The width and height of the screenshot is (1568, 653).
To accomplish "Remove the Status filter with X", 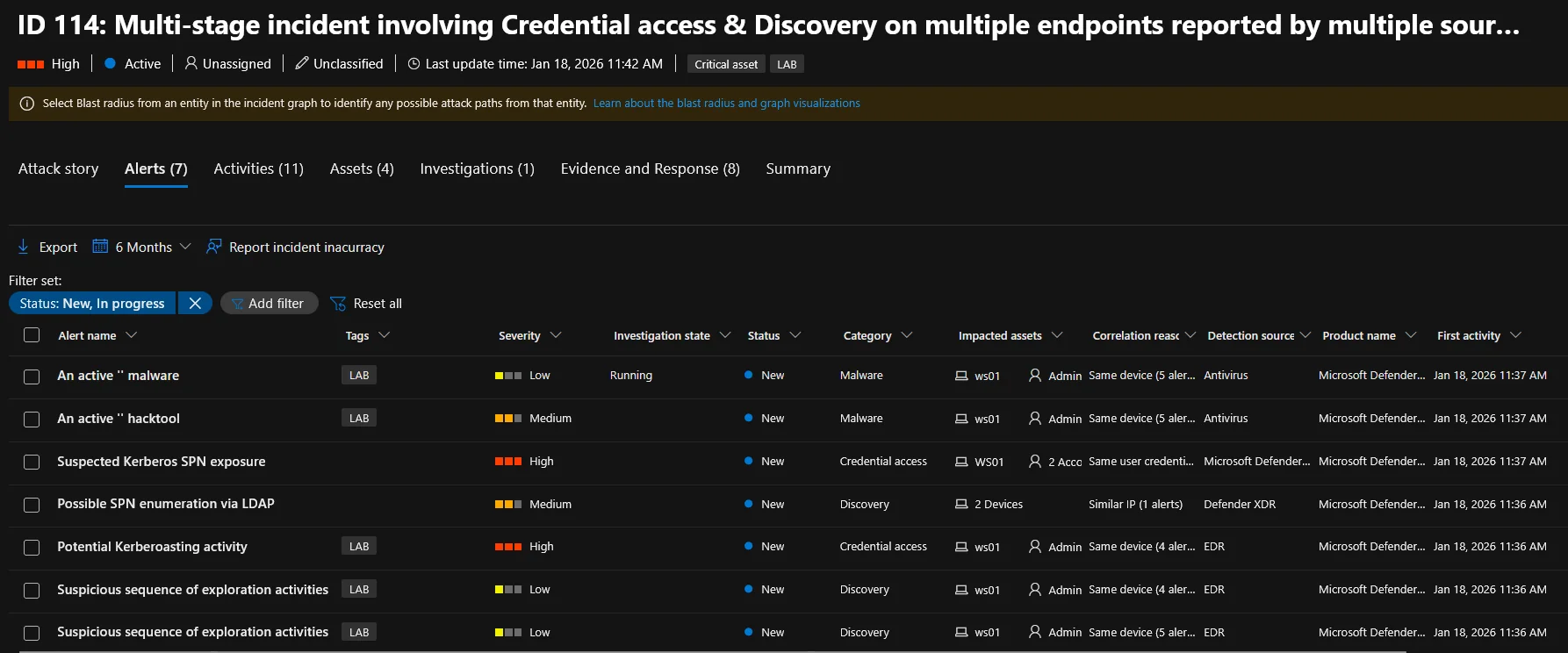I will tap(195, 303).
